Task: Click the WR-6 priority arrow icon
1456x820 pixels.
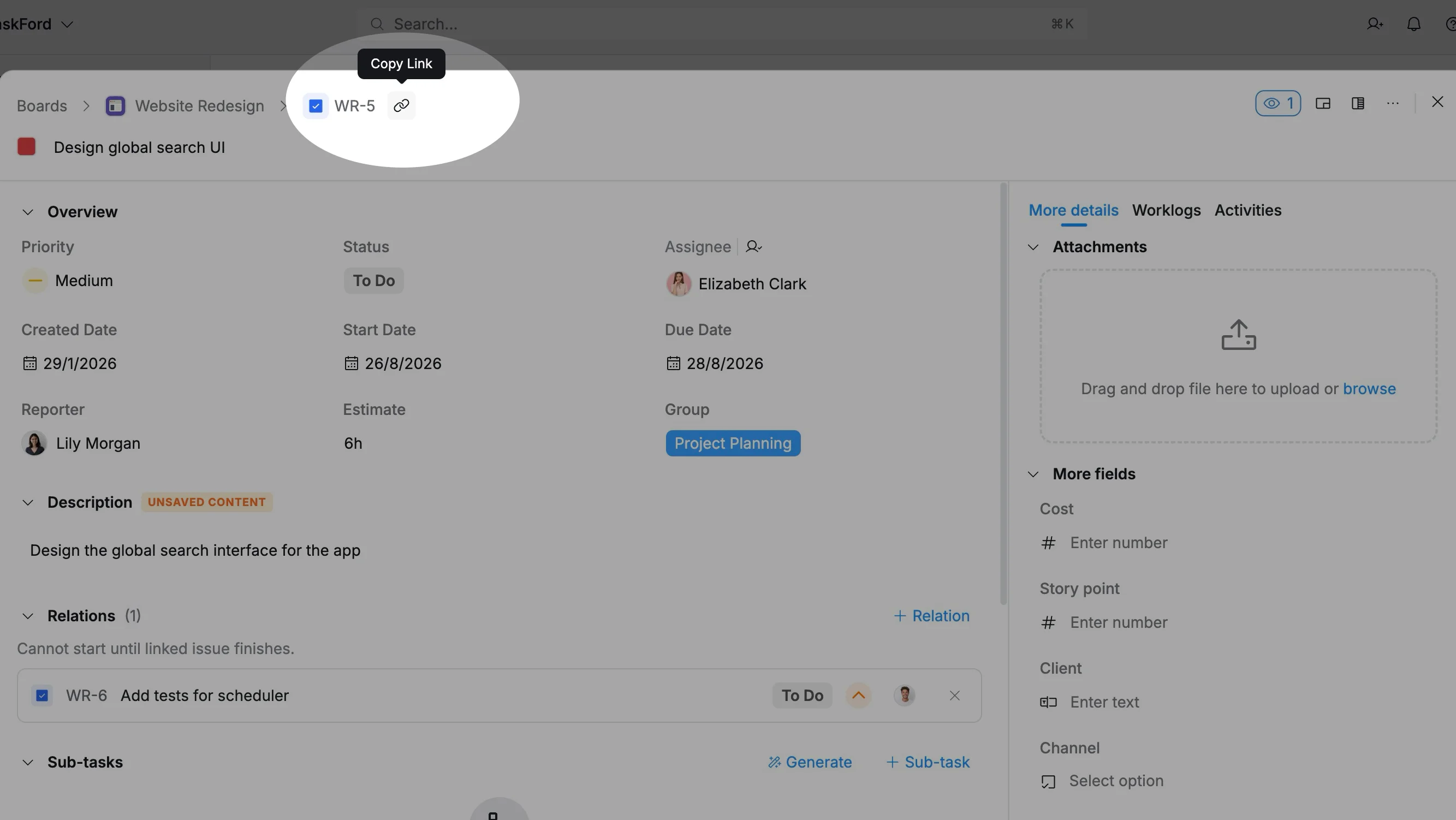Action: click(858, 695)
